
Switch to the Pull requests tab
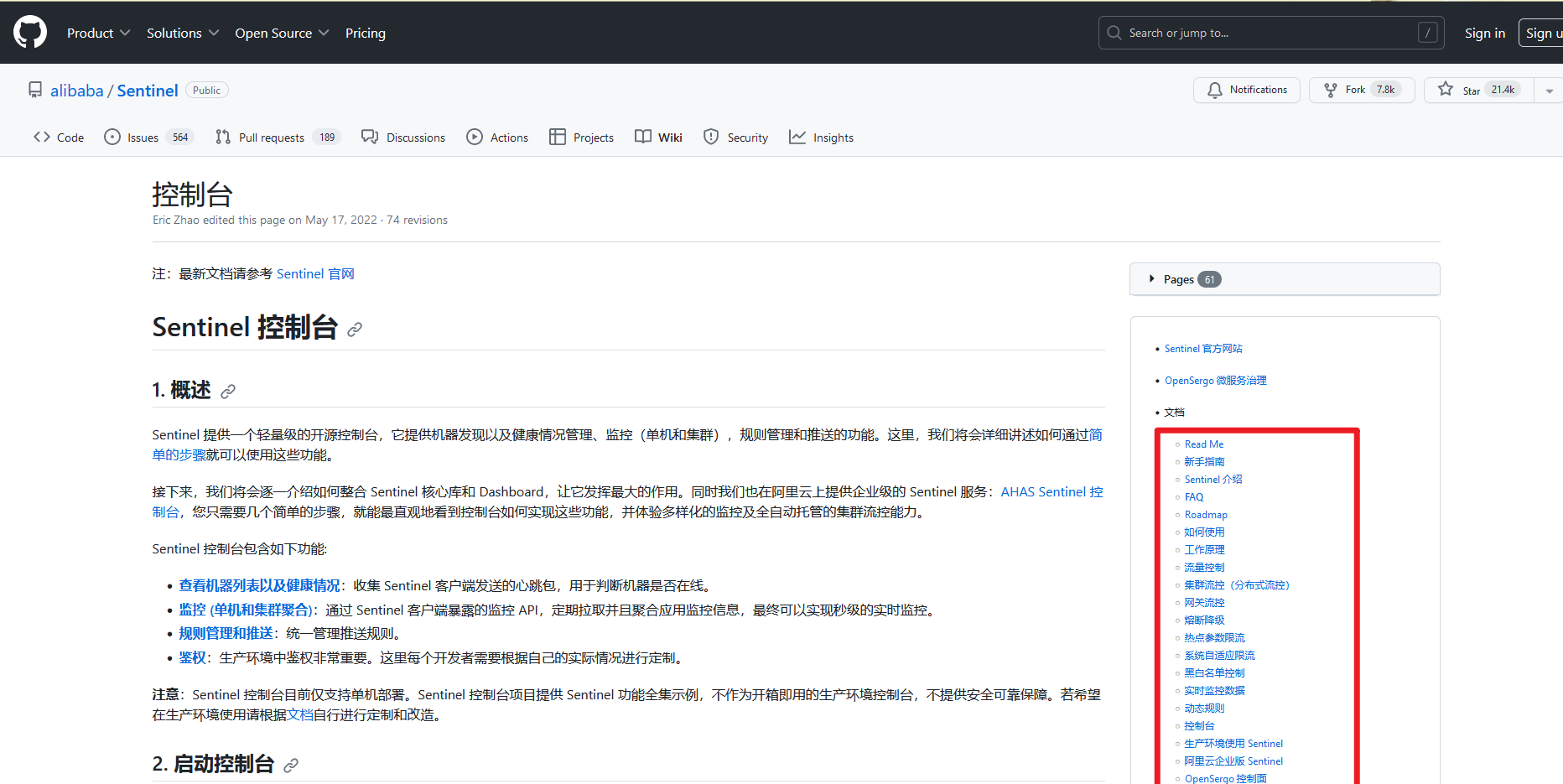tap(278, 138)
